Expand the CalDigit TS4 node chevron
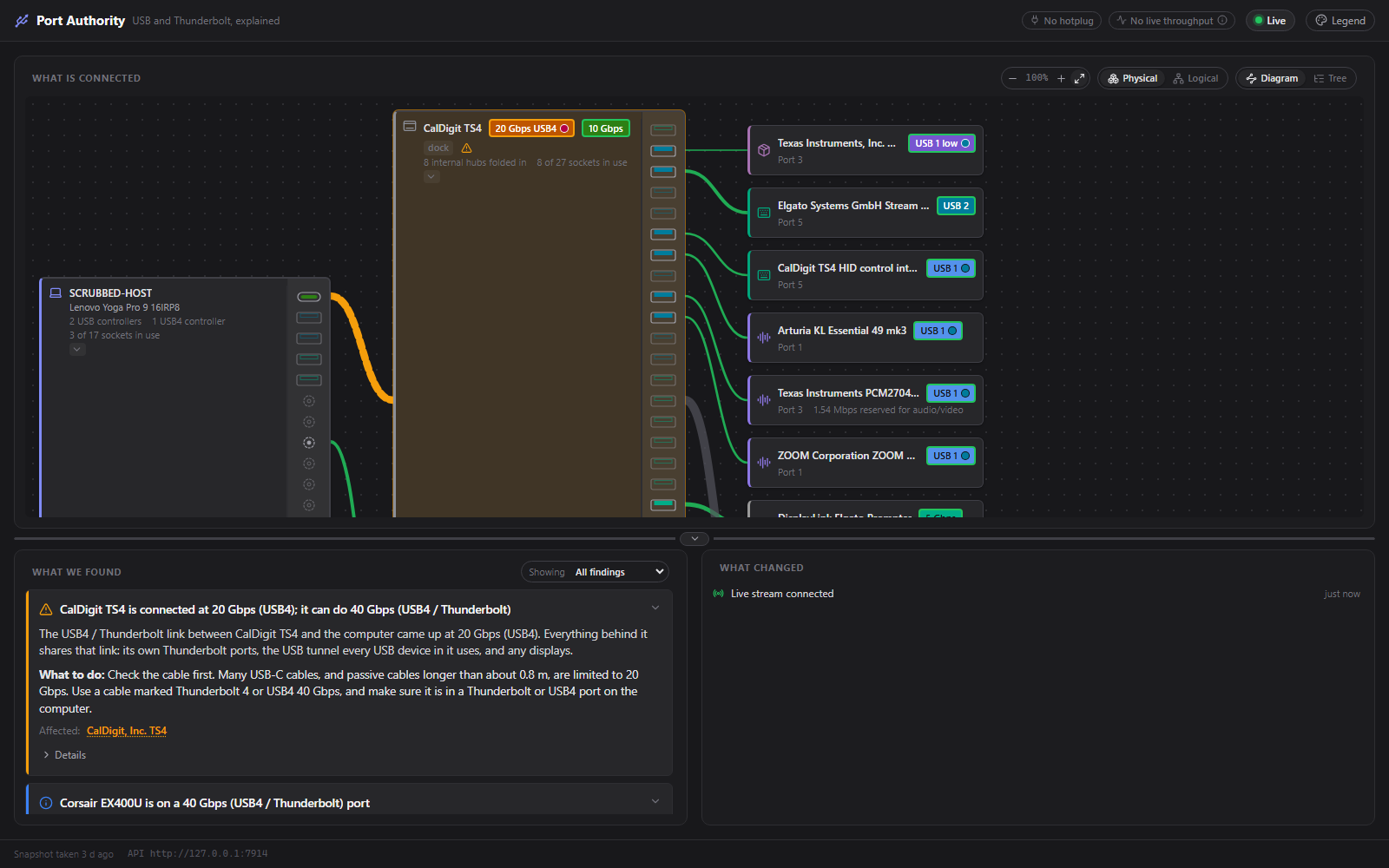 pos(431,177)
